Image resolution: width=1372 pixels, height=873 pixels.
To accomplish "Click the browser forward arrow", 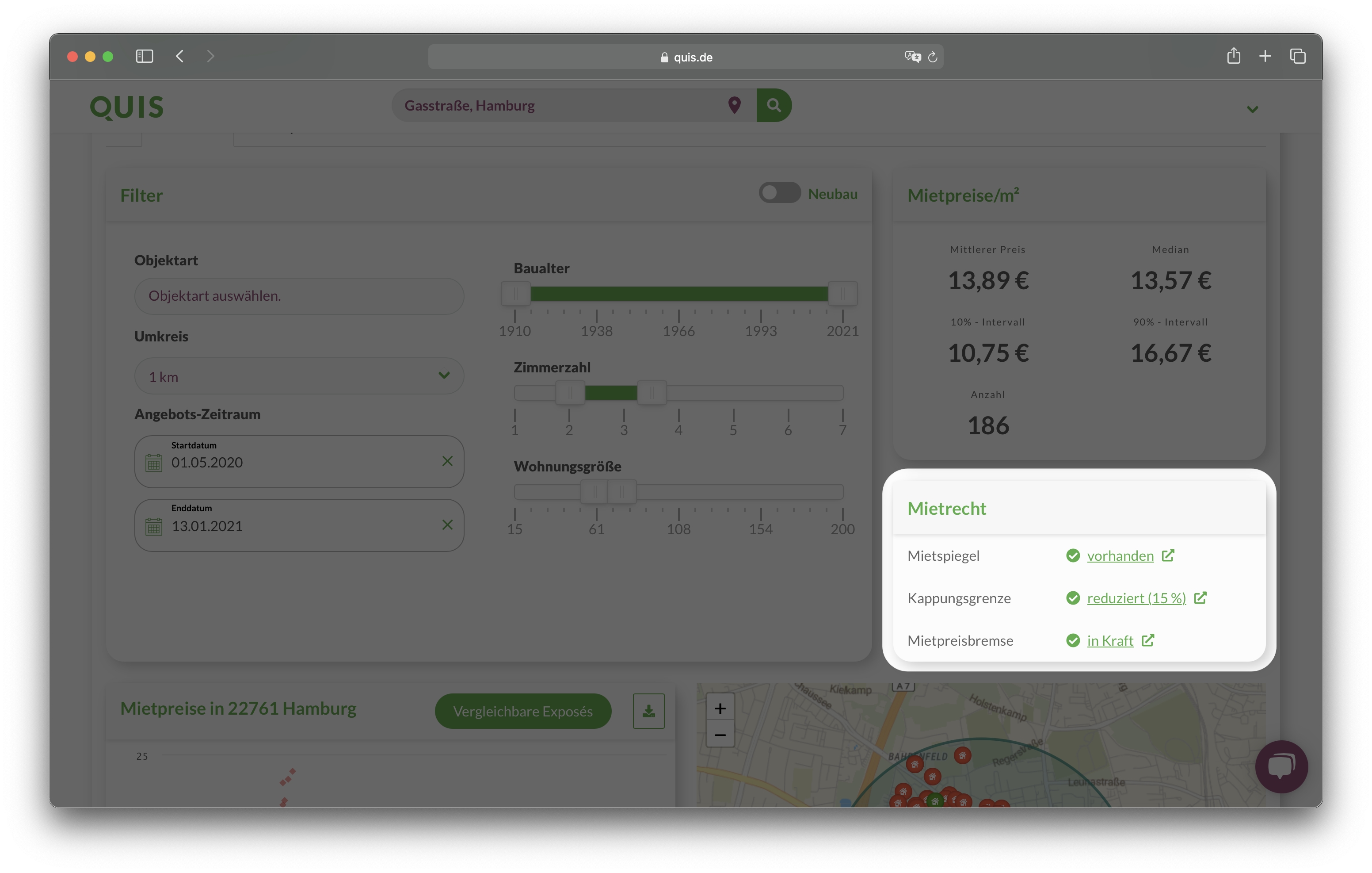I will pyautogui.click(x=210, y=56).
